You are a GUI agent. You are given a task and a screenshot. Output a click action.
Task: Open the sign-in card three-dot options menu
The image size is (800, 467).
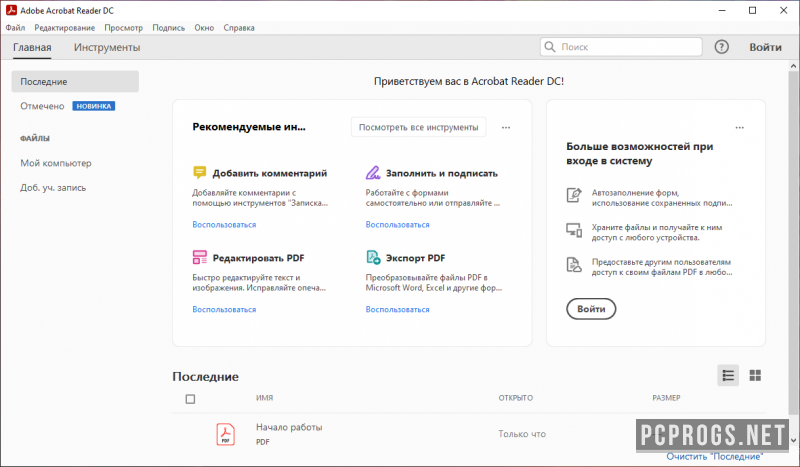coord(739,128)
